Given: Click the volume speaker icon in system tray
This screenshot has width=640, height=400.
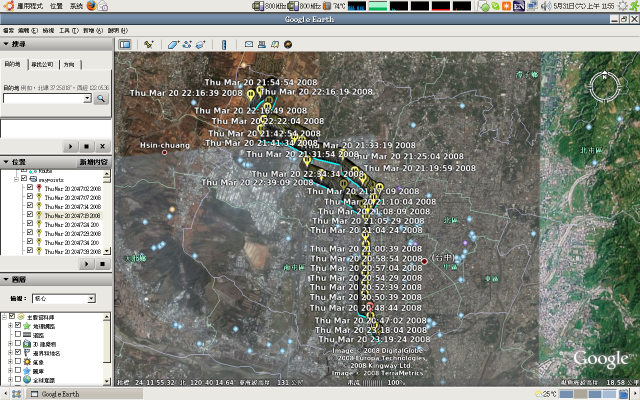Looking at the screenshot, I should pyautogui.click(x=545, y=6).
